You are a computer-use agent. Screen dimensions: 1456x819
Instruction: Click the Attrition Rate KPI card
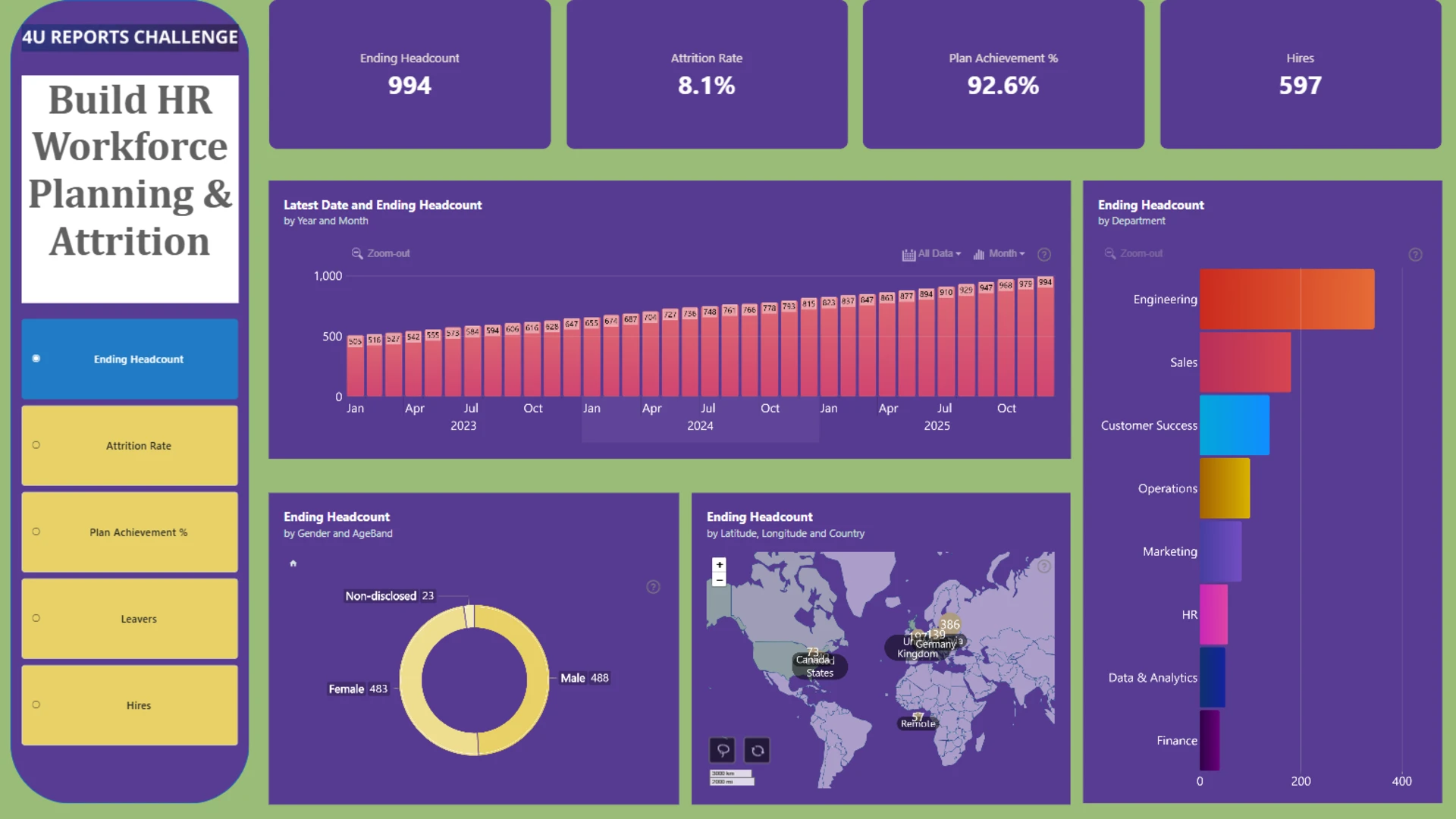click(707, 74)
